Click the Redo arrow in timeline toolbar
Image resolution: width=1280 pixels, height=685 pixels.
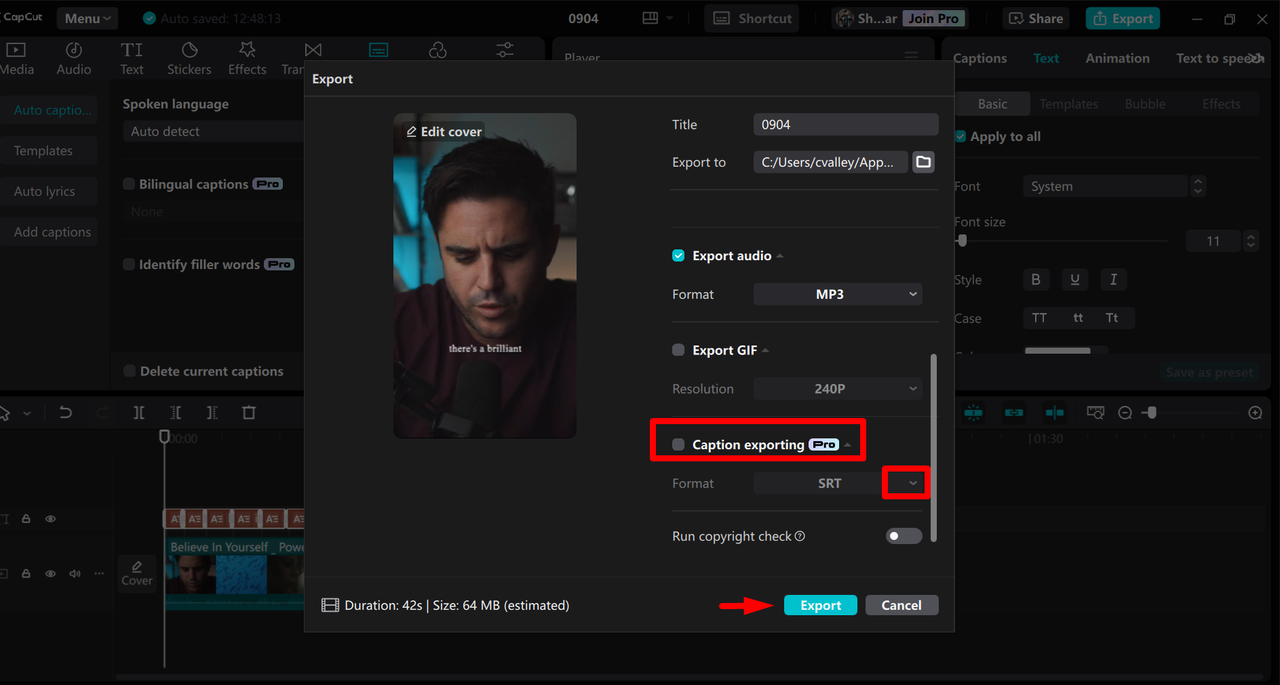pos(102,412)
